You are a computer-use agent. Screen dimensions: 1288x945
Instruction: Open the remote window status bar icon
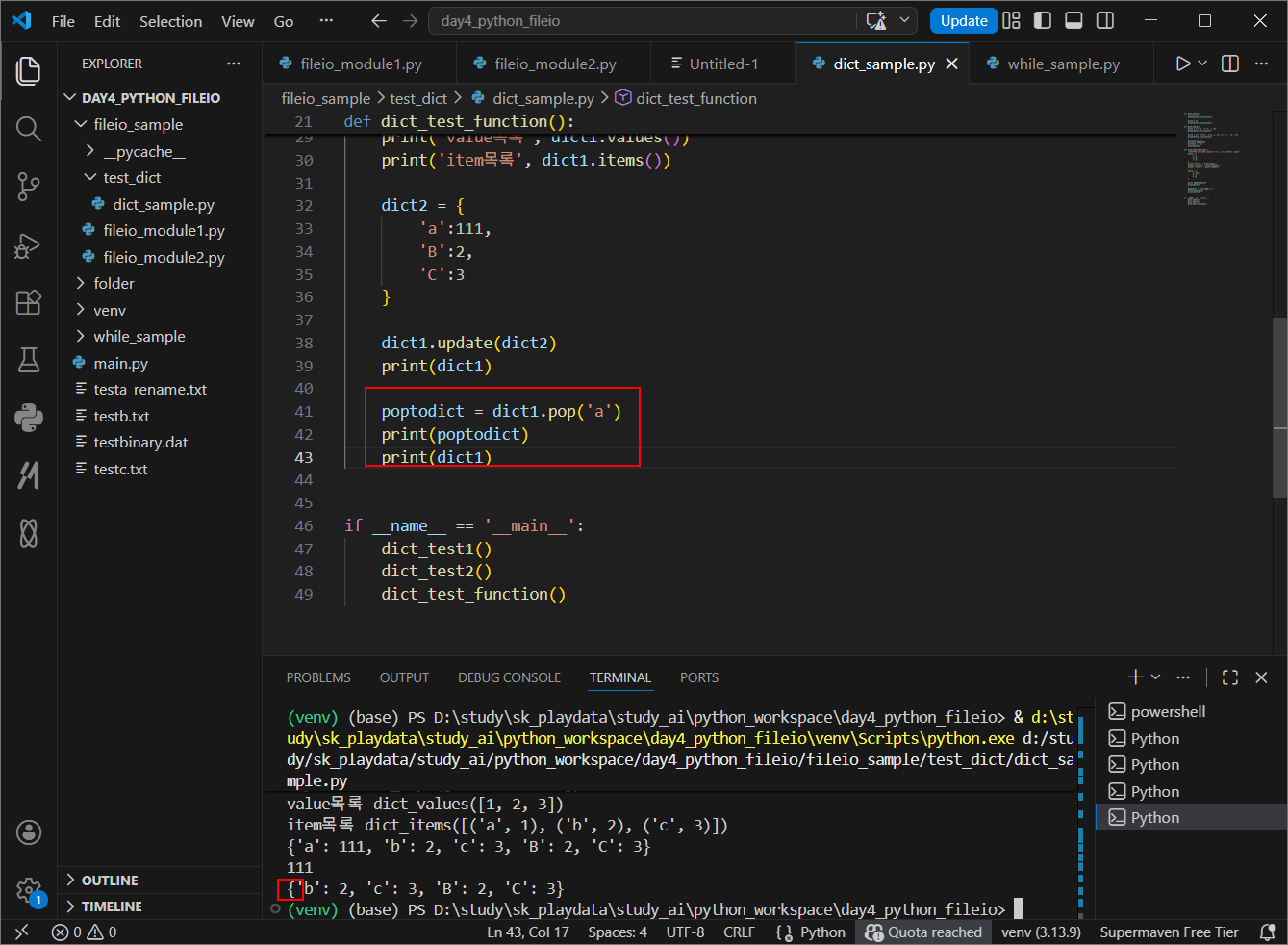(21, 932)
